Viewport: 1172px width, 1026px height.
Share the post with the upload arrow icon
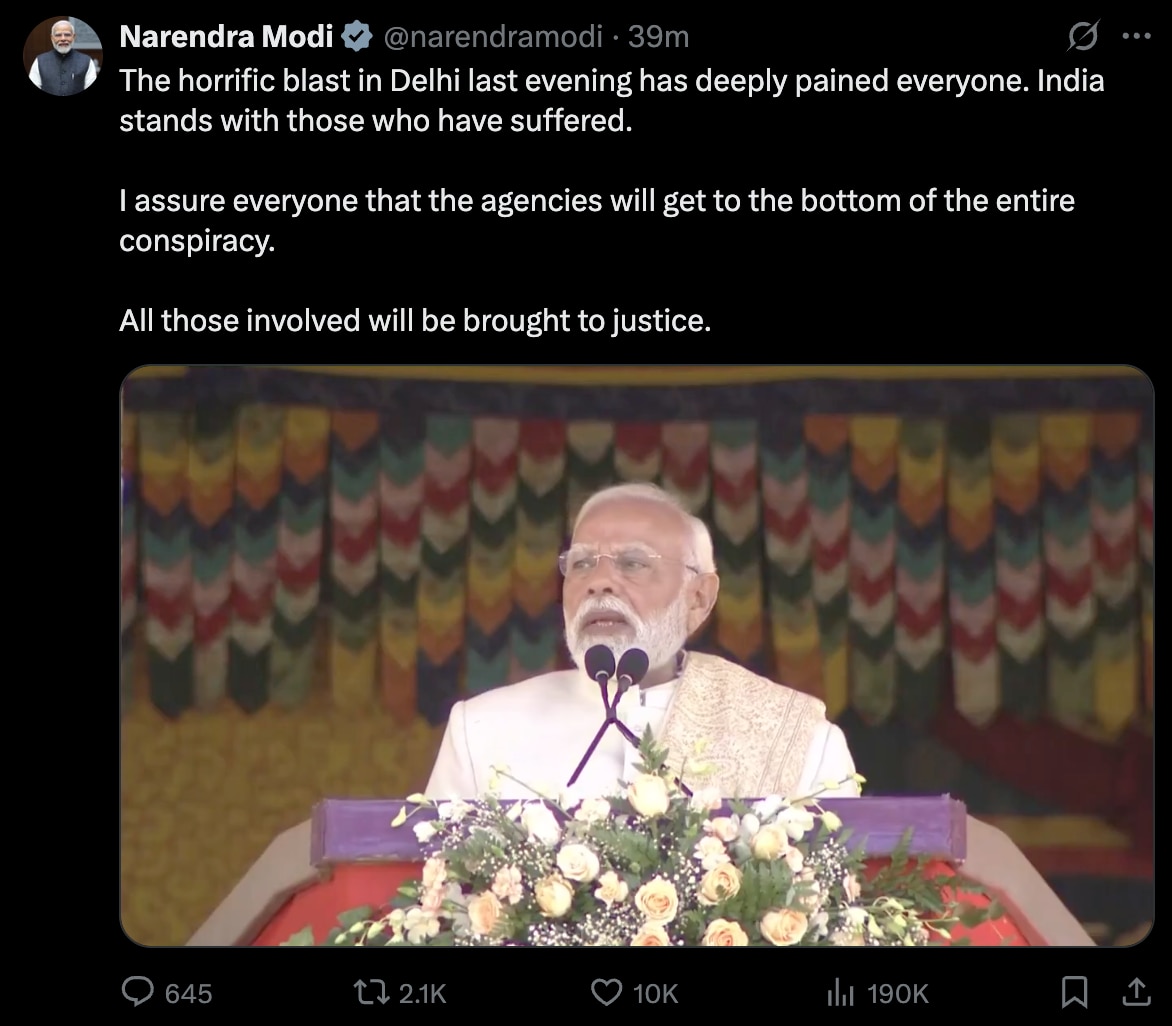[1139, 993]
